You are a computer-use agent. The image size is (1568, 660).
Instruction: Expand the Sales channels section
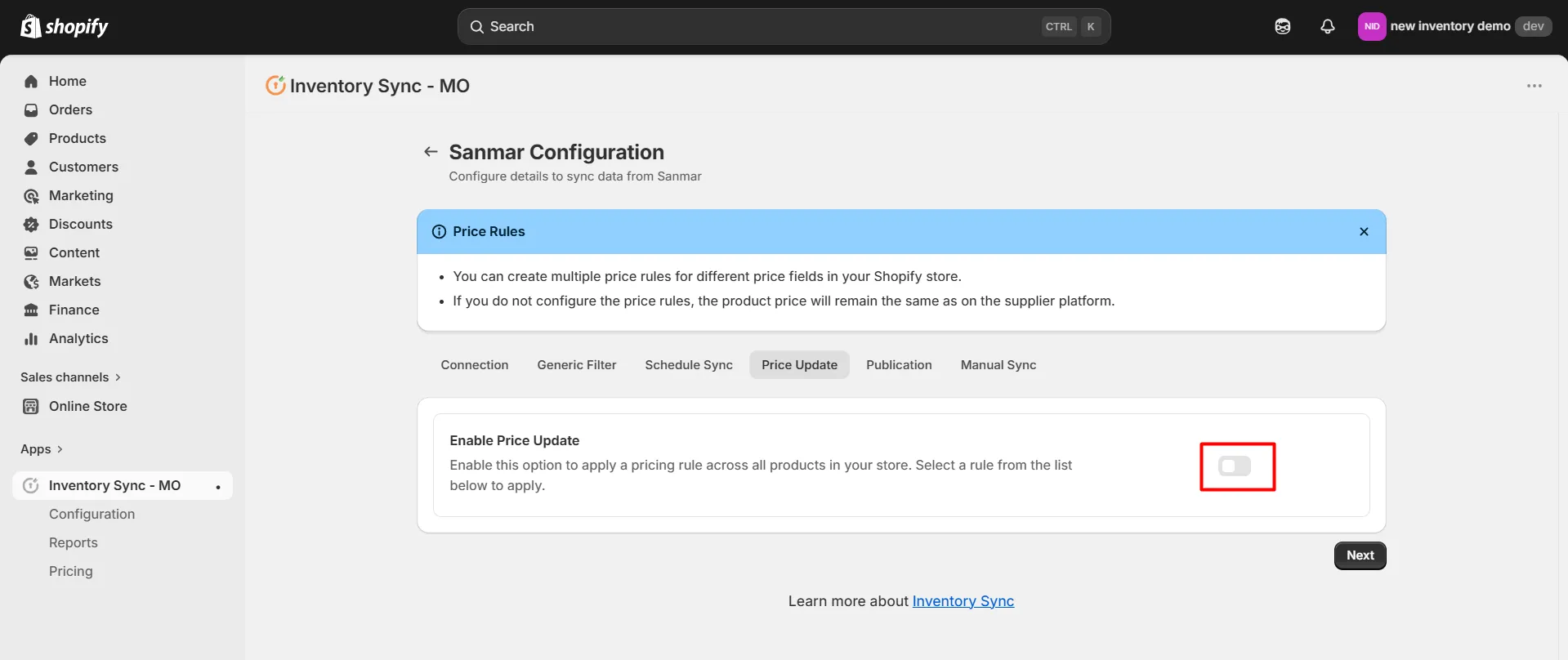(70, 377)
